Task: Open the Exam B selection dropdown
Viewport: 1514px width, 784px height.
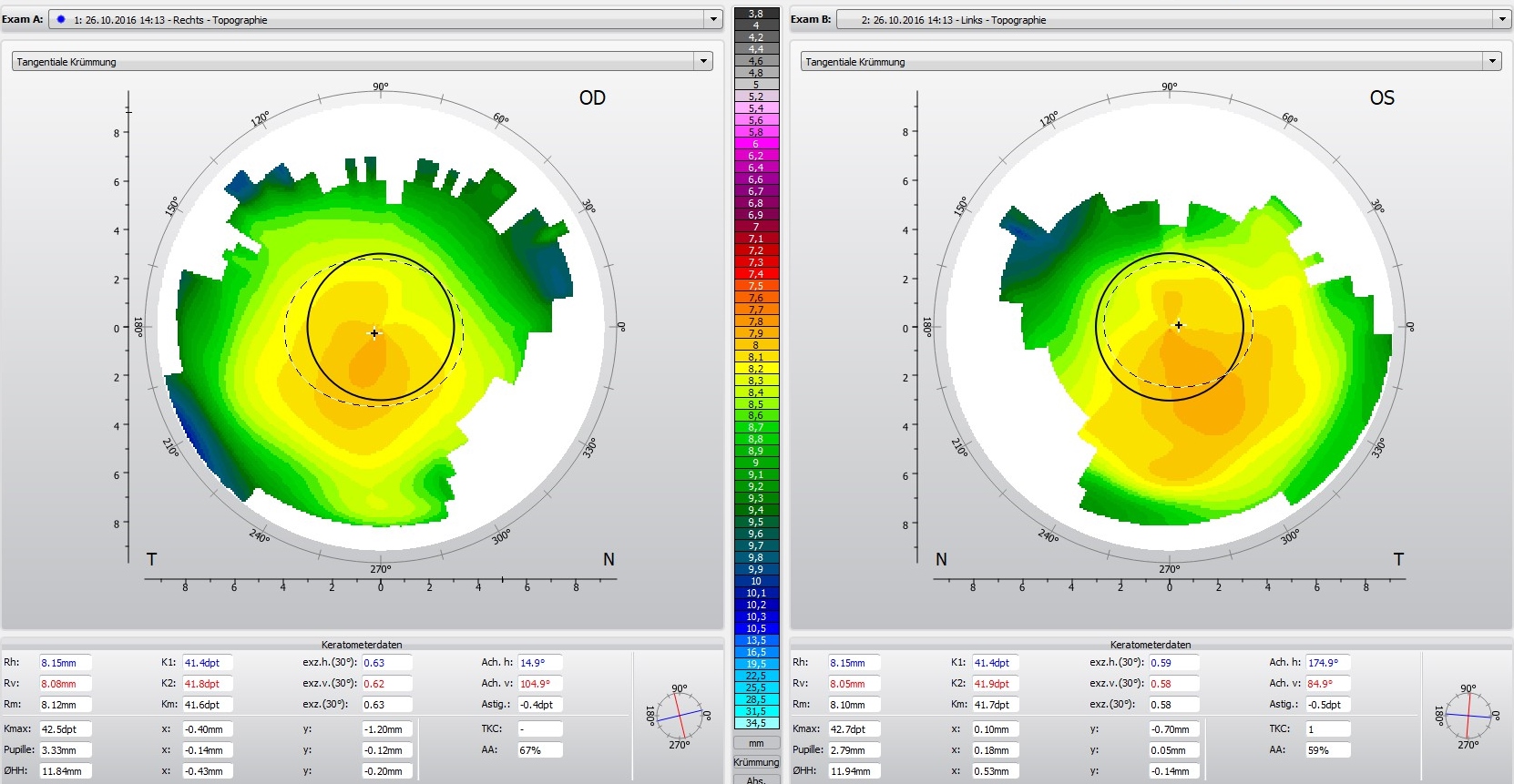Action: 1502,19
